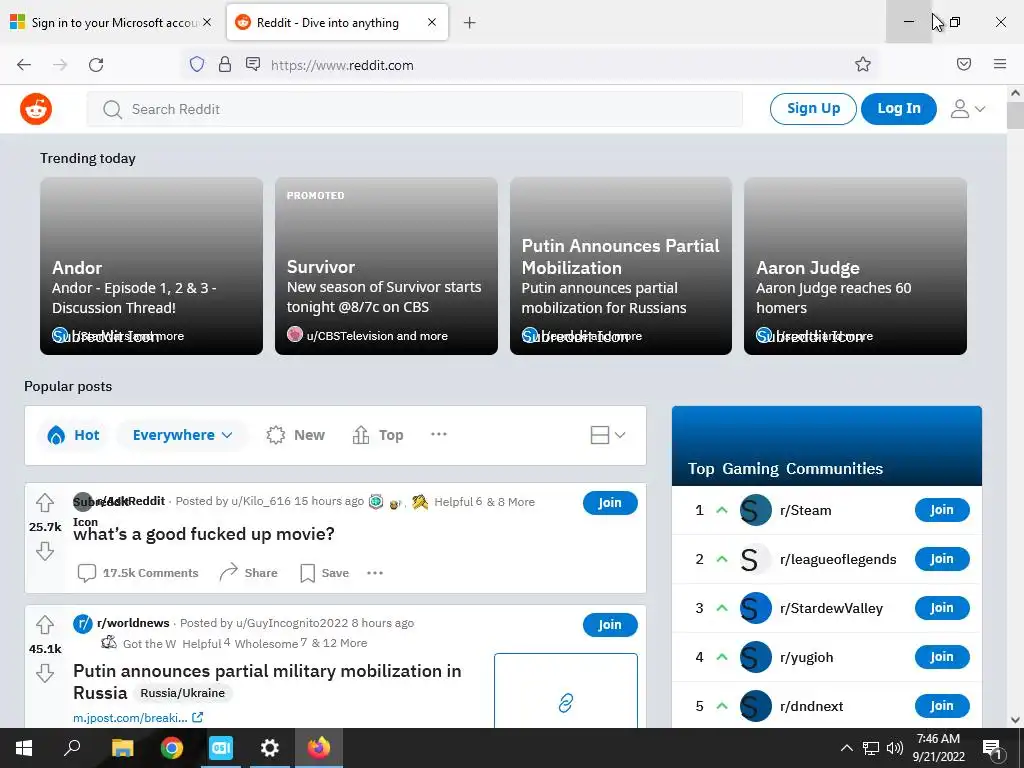
Task: Focus the Search Reddit field
Action: click(415, 109)
